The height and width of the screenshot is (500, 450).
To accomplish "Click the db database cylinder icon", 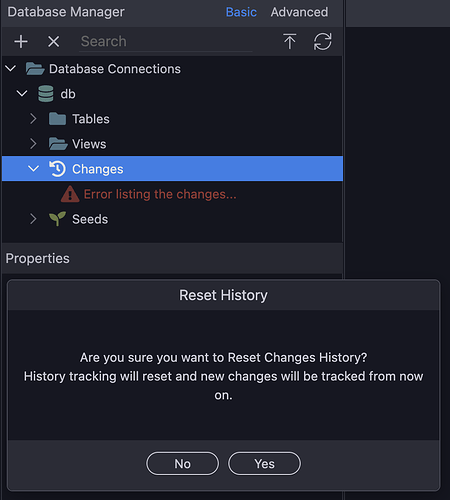I will pos(46,94).
